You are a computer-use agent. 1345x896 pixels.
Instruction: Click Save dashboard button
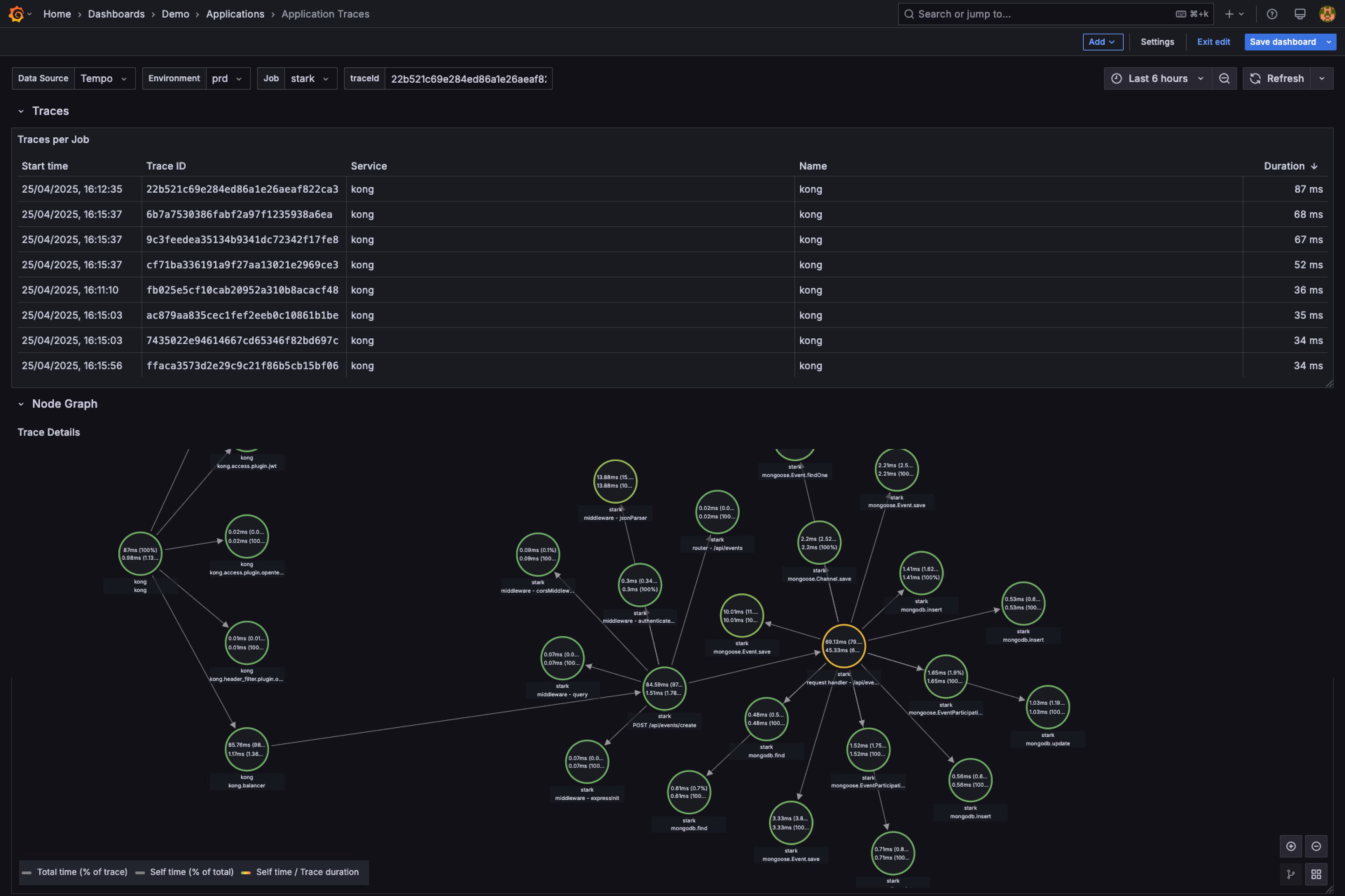pos(1283,42)
